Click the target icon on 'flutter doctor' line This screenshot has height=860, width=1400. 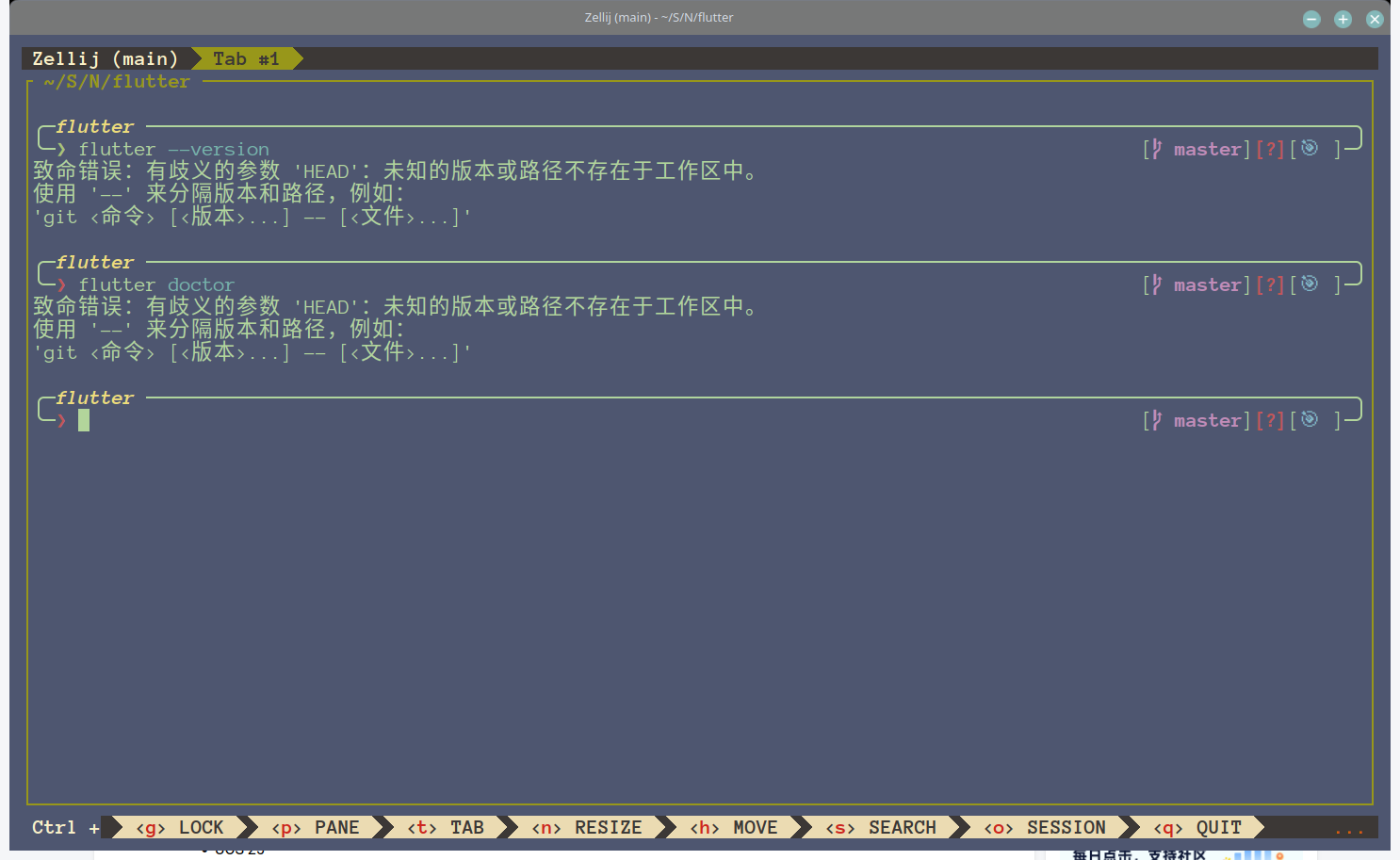[x=1310, y=284]
